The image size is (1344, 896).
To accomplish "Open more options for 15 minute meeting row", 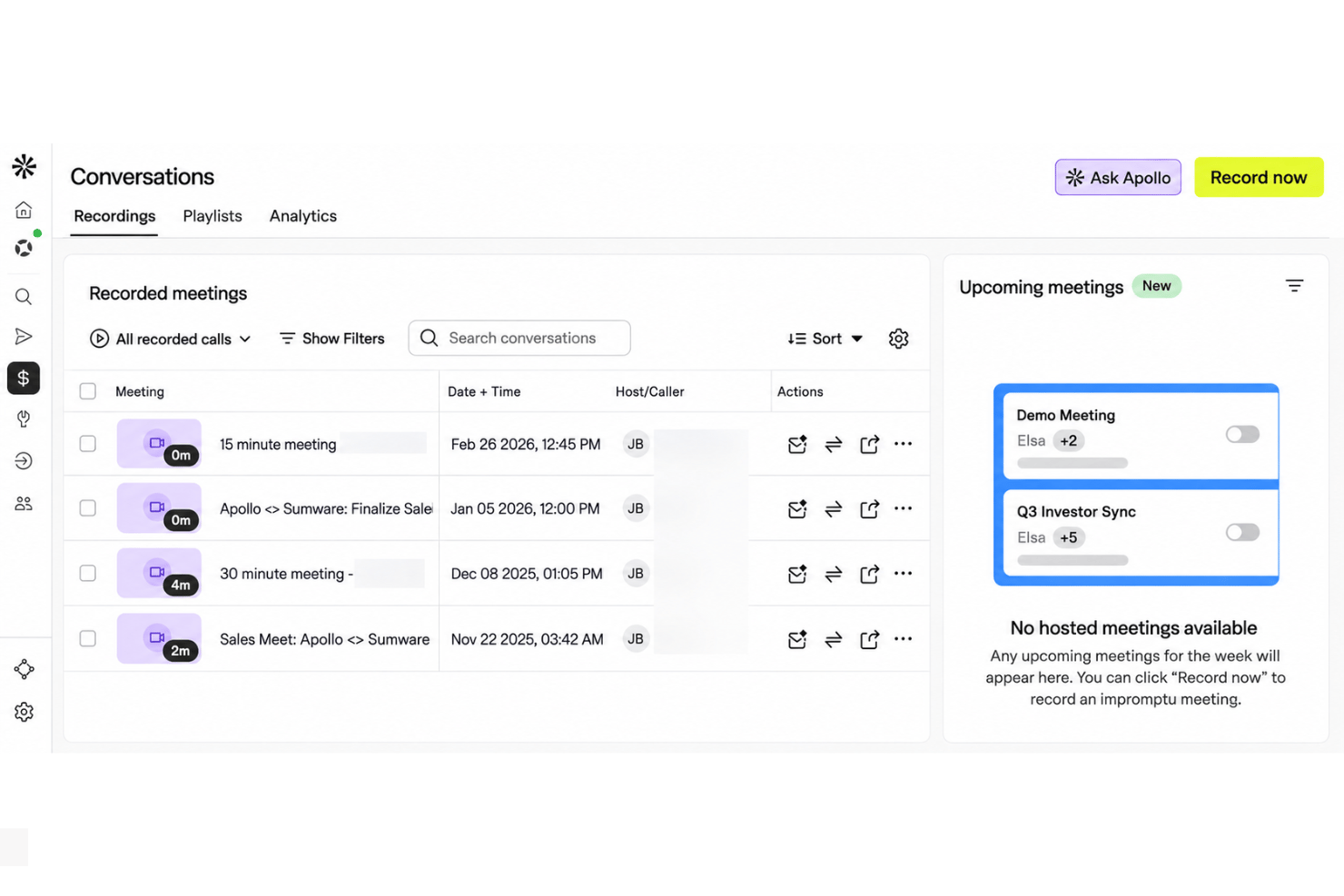I will coord(903,444).
